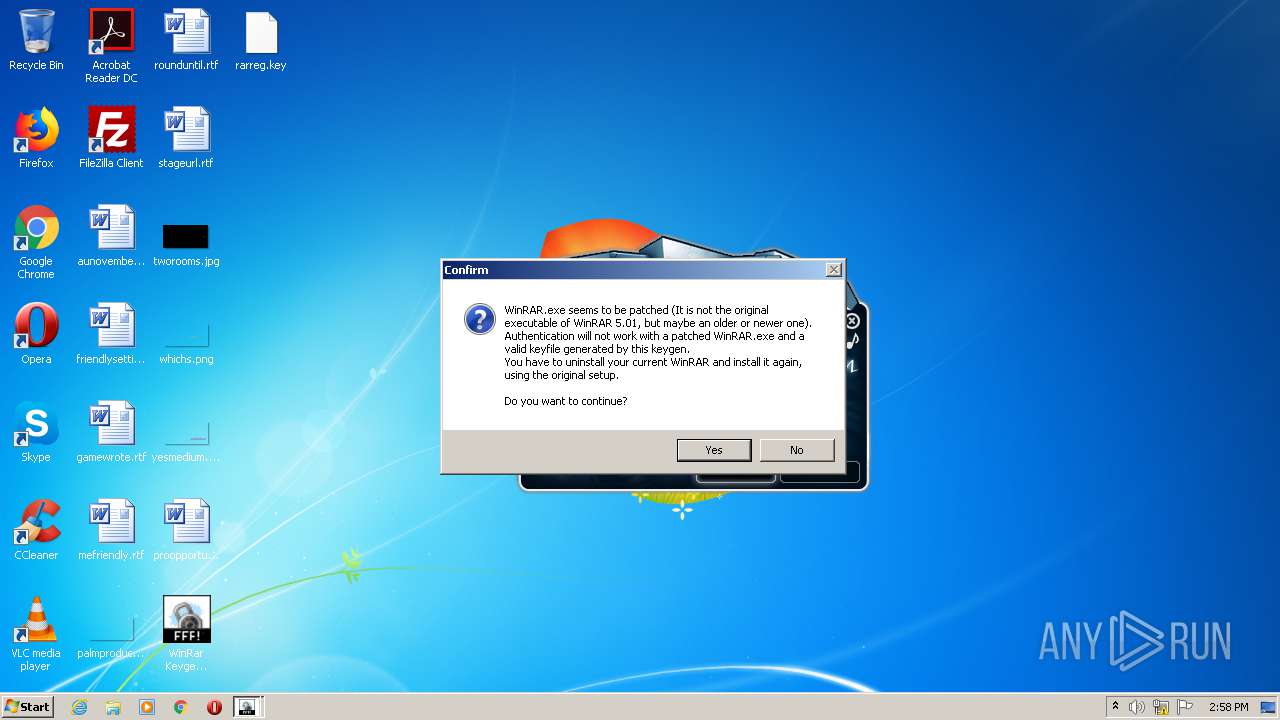
Task: Open Opera from the taskbar
Action: [x=214, y=707]
